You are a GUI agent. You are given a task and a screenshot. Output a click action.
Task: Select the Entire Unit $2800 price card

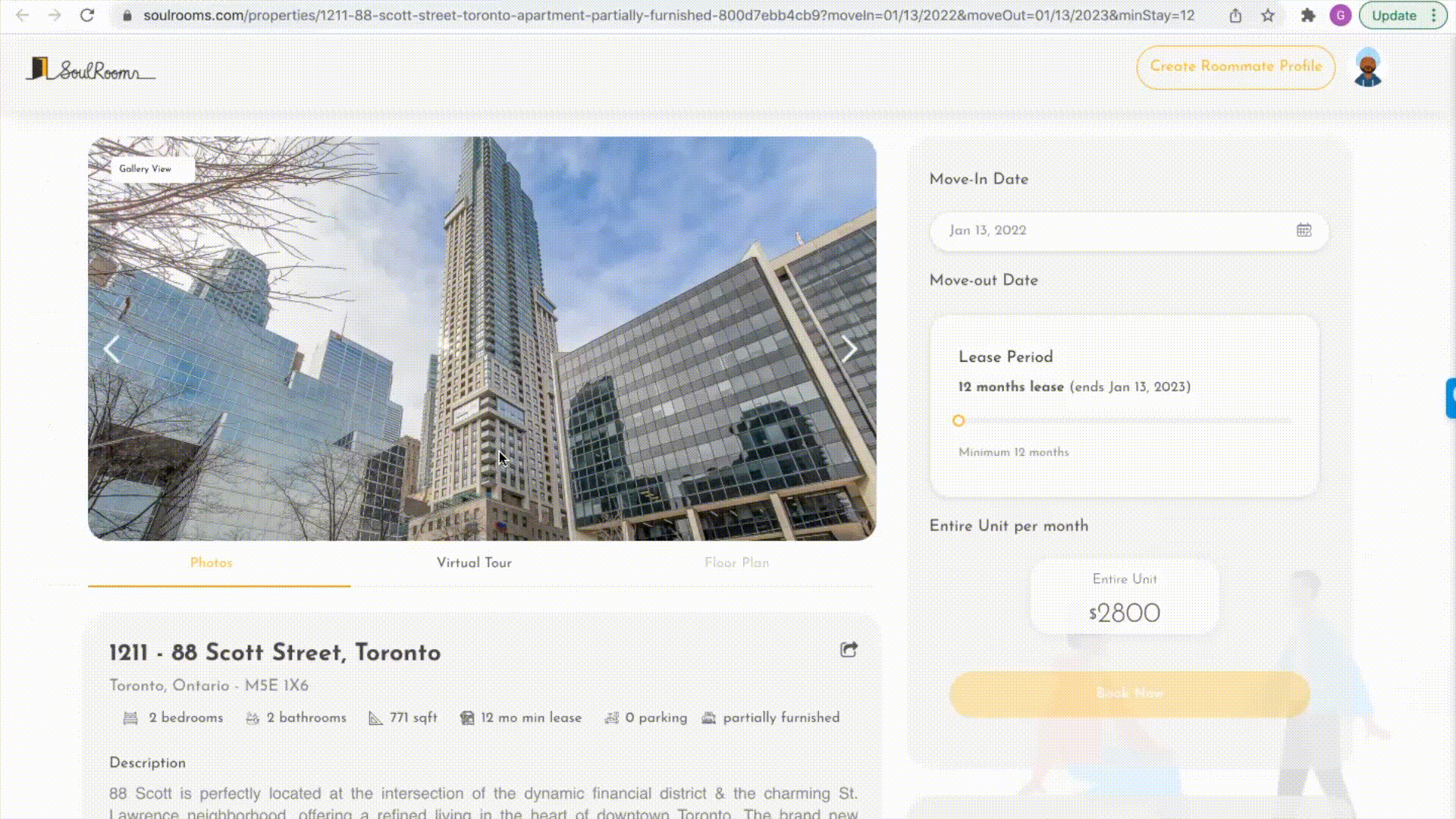pos(1125,597)
